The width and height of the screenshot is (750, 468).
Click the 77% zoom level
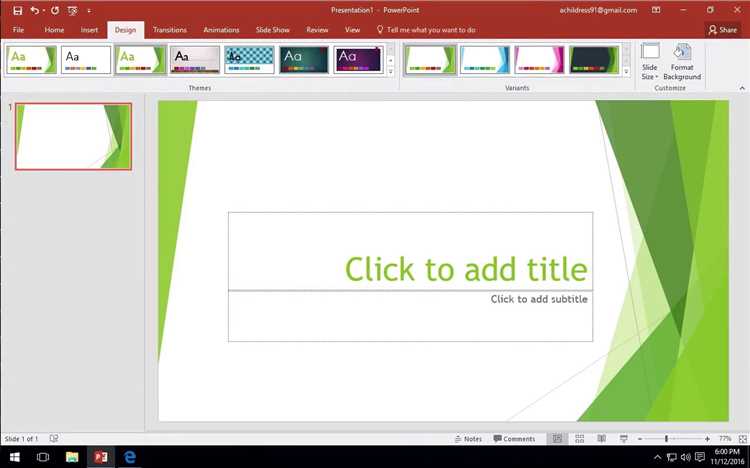pyautogui.click(x=725, y=438)
